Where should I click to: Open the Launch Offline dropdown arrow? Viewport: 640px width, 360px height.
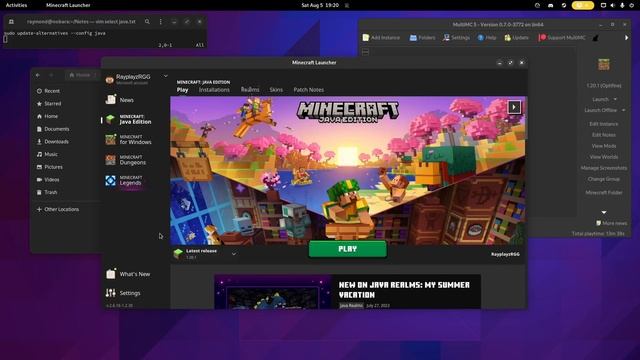point(623,110)
